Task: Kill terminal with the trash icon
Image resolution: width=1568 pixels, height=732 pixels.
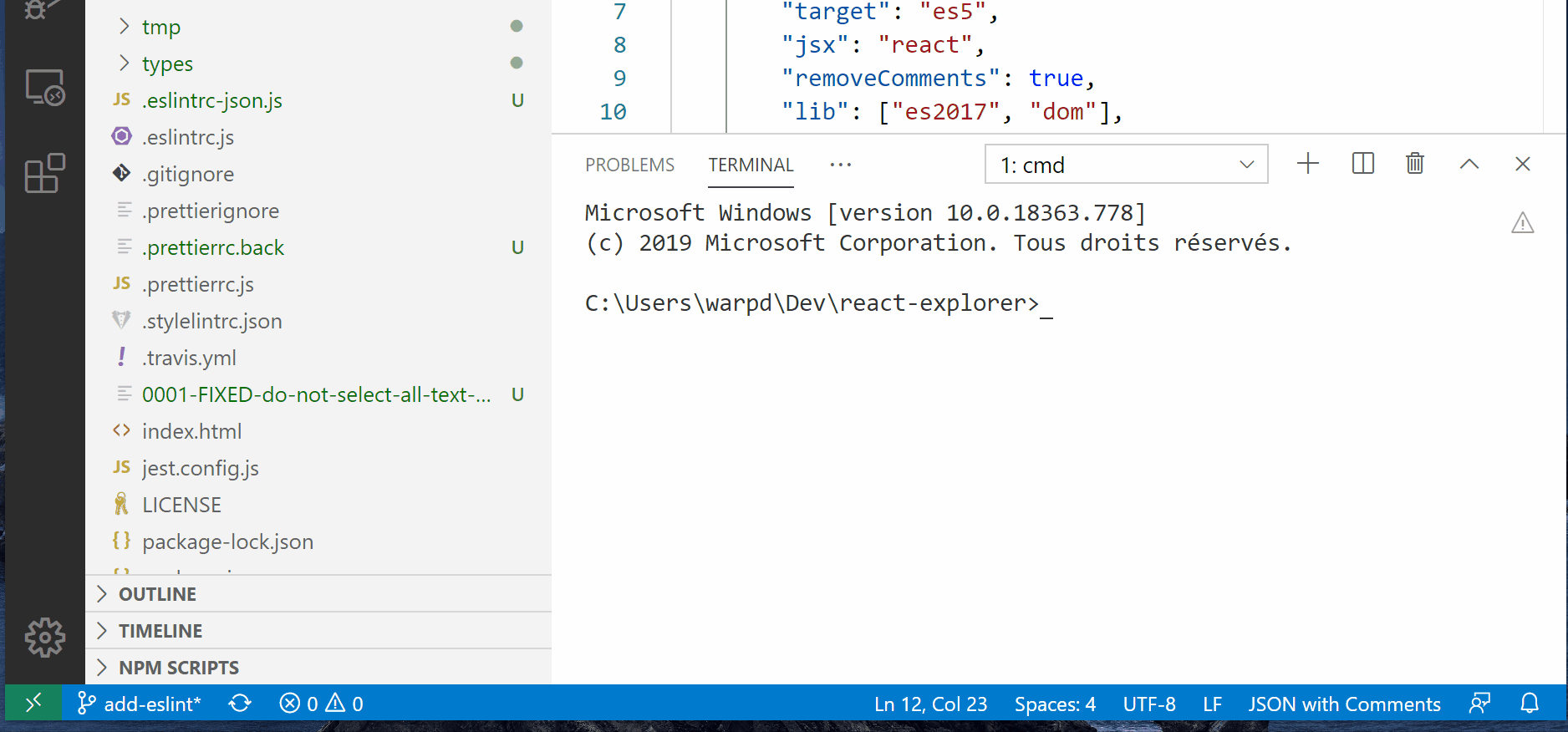Action: (x=1415, y=164)
